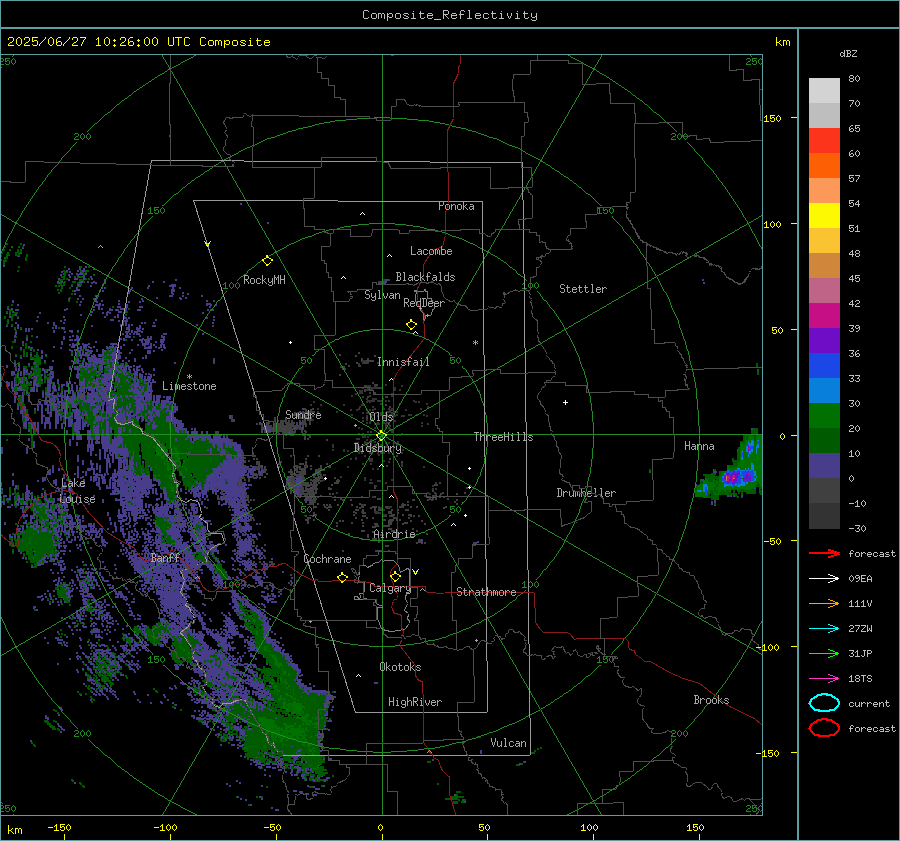Viewport: 900px width, 841px height.
Task: Click the Okotoks label
Action: pos(400,667)
